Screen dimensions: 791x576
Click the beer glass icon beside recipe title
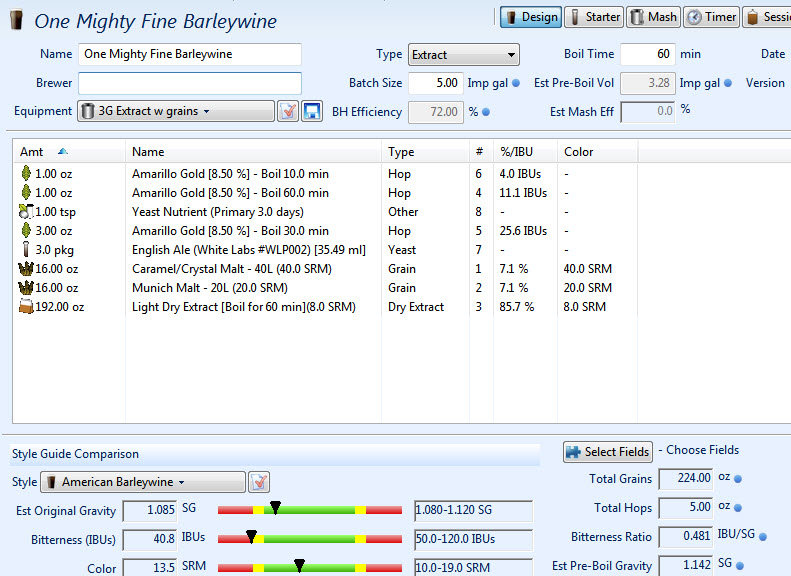click(x=16, y=20)
